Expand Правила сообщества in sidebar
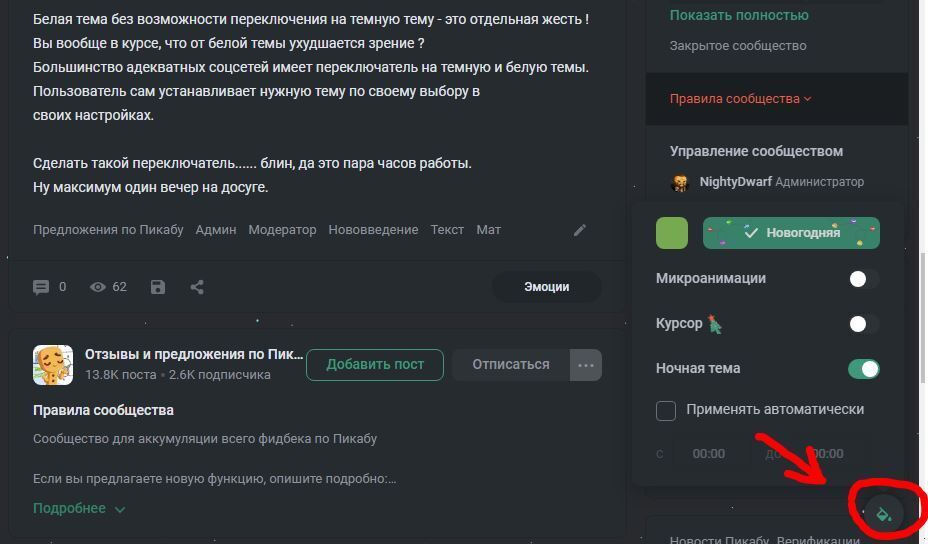The image size is (928, 544). (740, 99)
